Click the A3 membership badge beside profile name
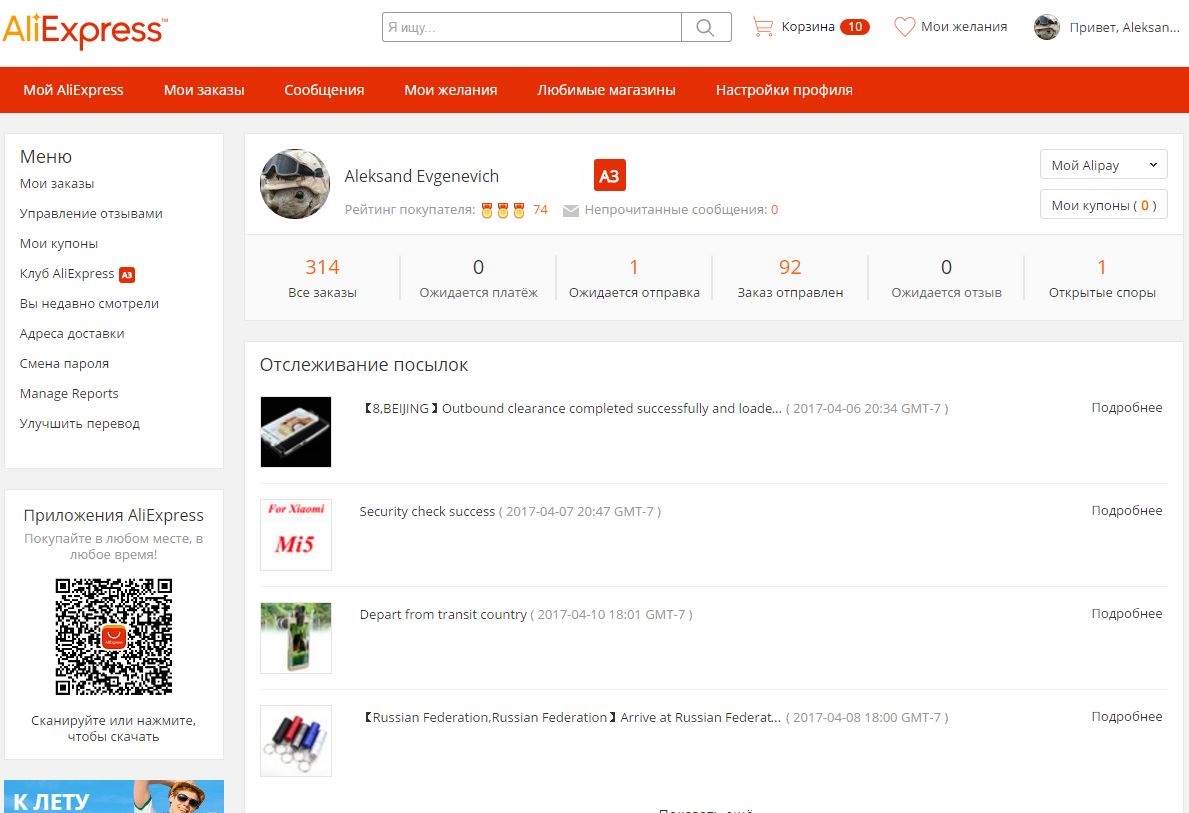This screenshot has height=813, width=1189. pos(610,176)
